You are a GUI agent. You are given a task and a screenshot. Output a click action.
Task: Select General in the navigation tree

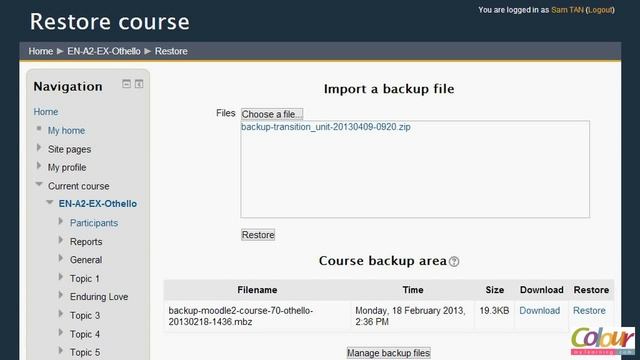pyautogui.click(x=86, y=260)
